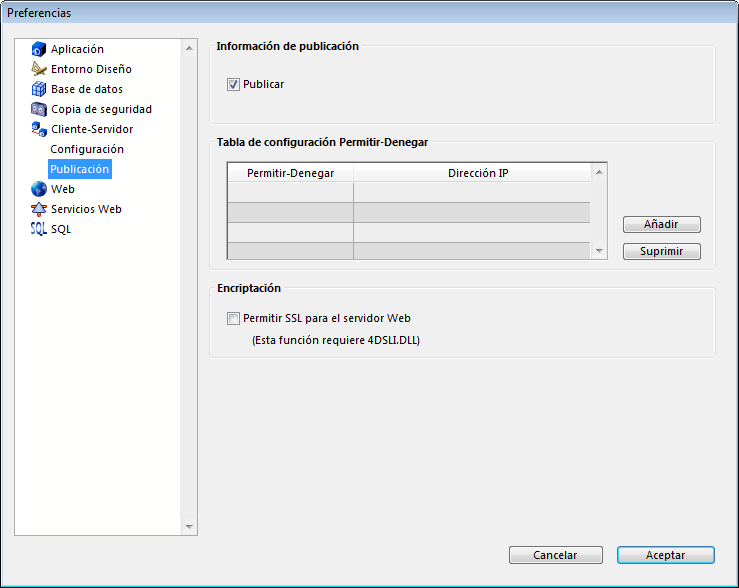Screen dimensions: 739x588
Task: Select the Publicación subpage
Action: click(80, 169)
